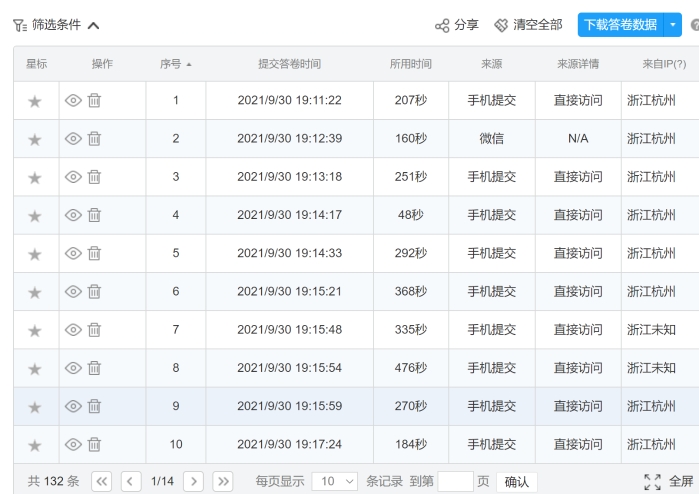Image resolution: width=699 pixels, height=494 pixels.
Task: Toggle star on response row 5
Action: click(x=35, y=254)
